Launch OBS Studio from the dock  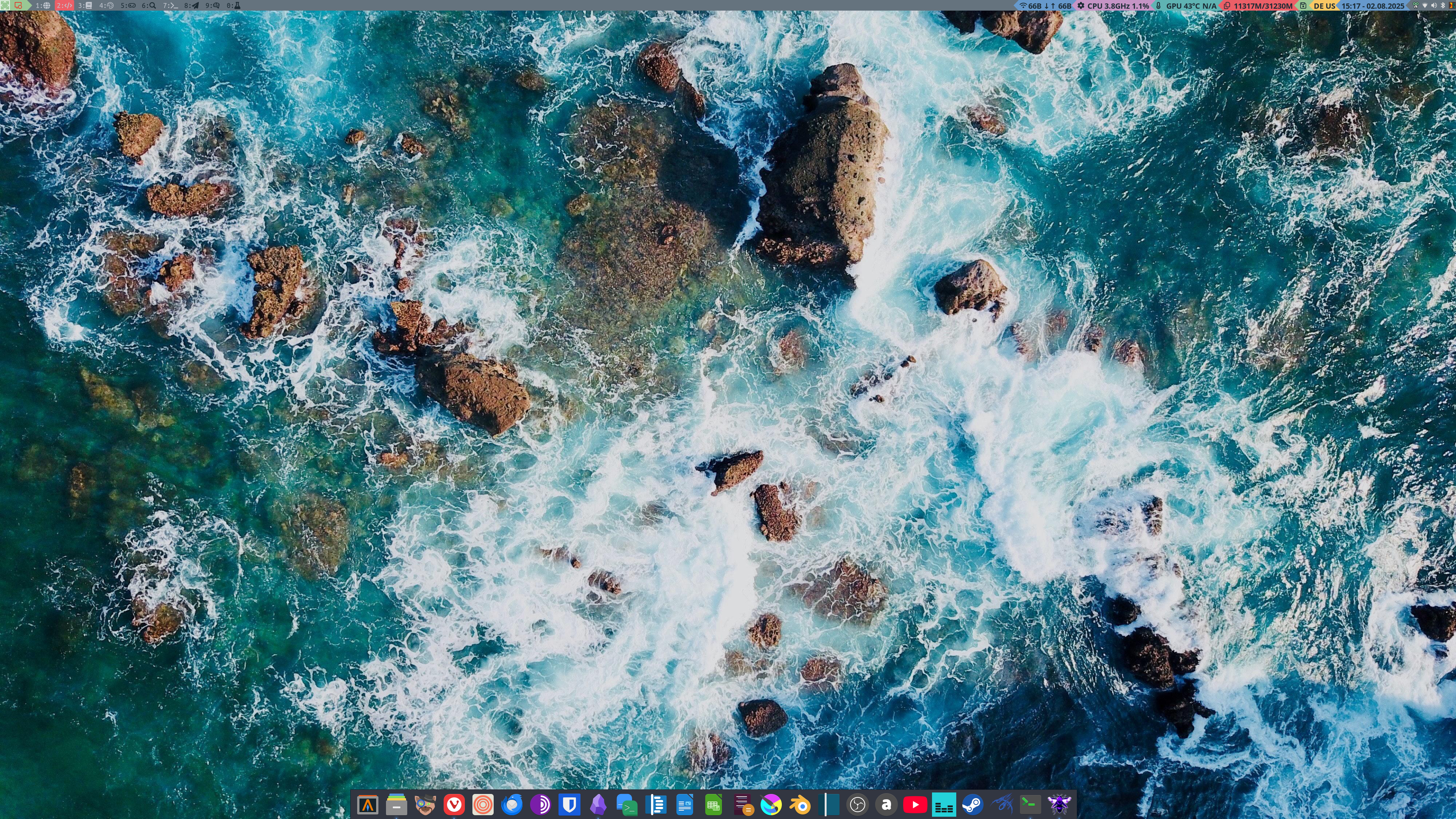pos(857,804)
